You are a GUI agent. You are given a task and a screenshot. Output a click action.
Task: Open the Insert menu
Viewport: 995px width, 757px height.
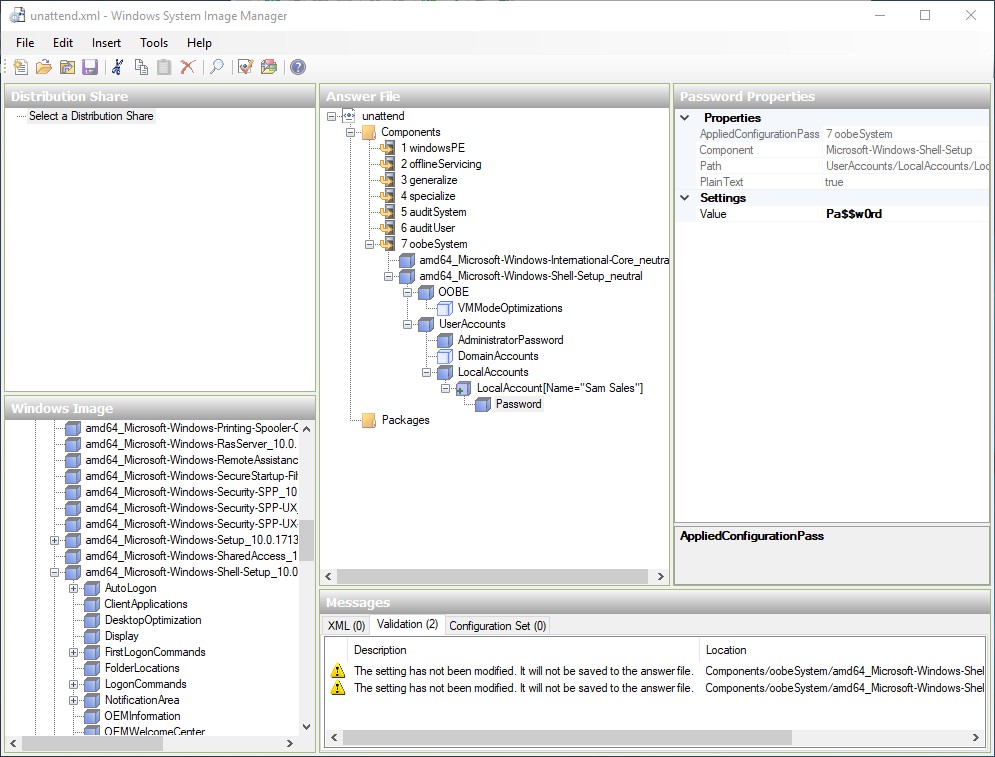(x=106, y=43)
